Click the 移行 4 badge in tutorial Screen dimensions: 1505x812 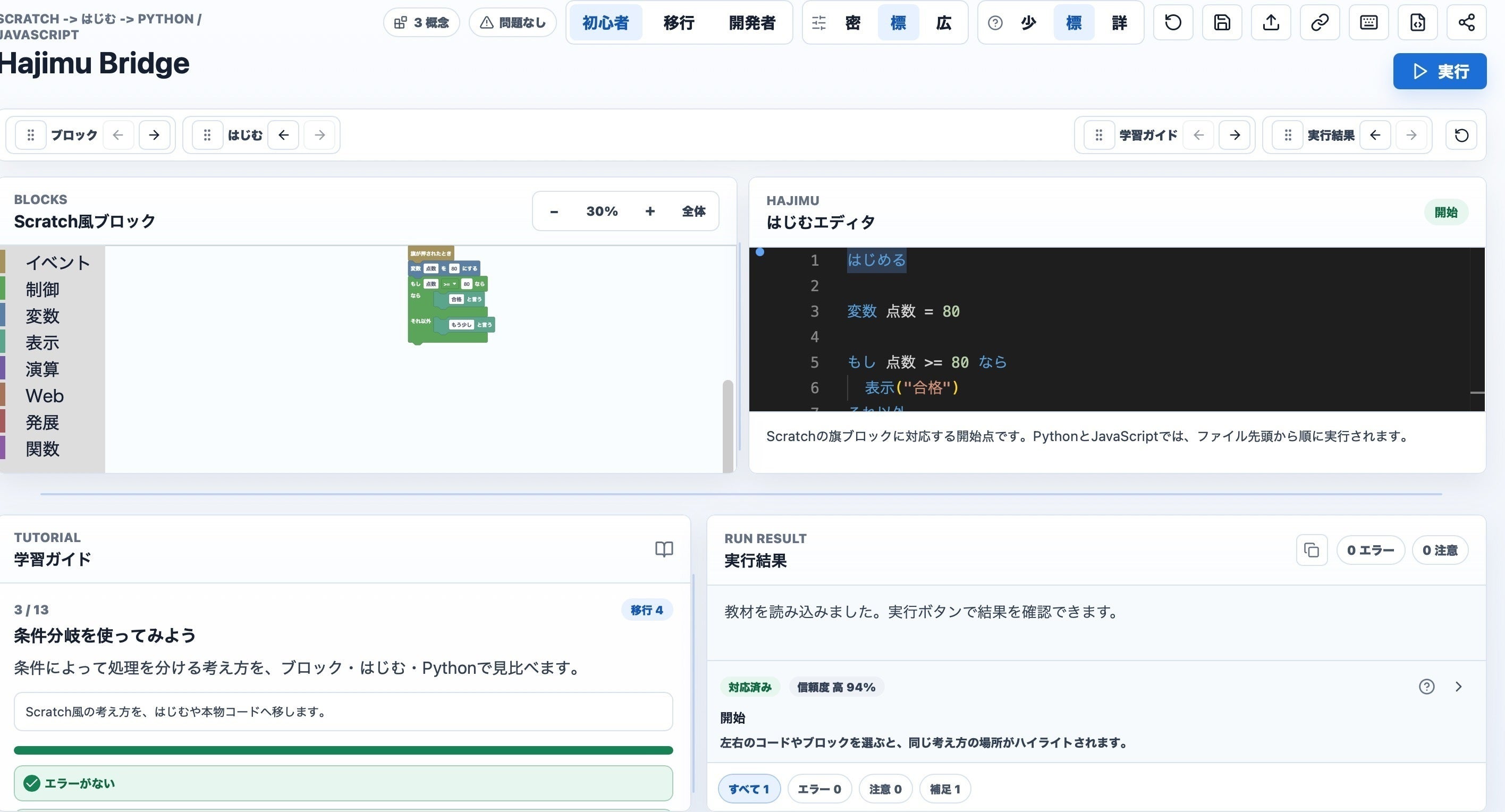click(647, 610)
